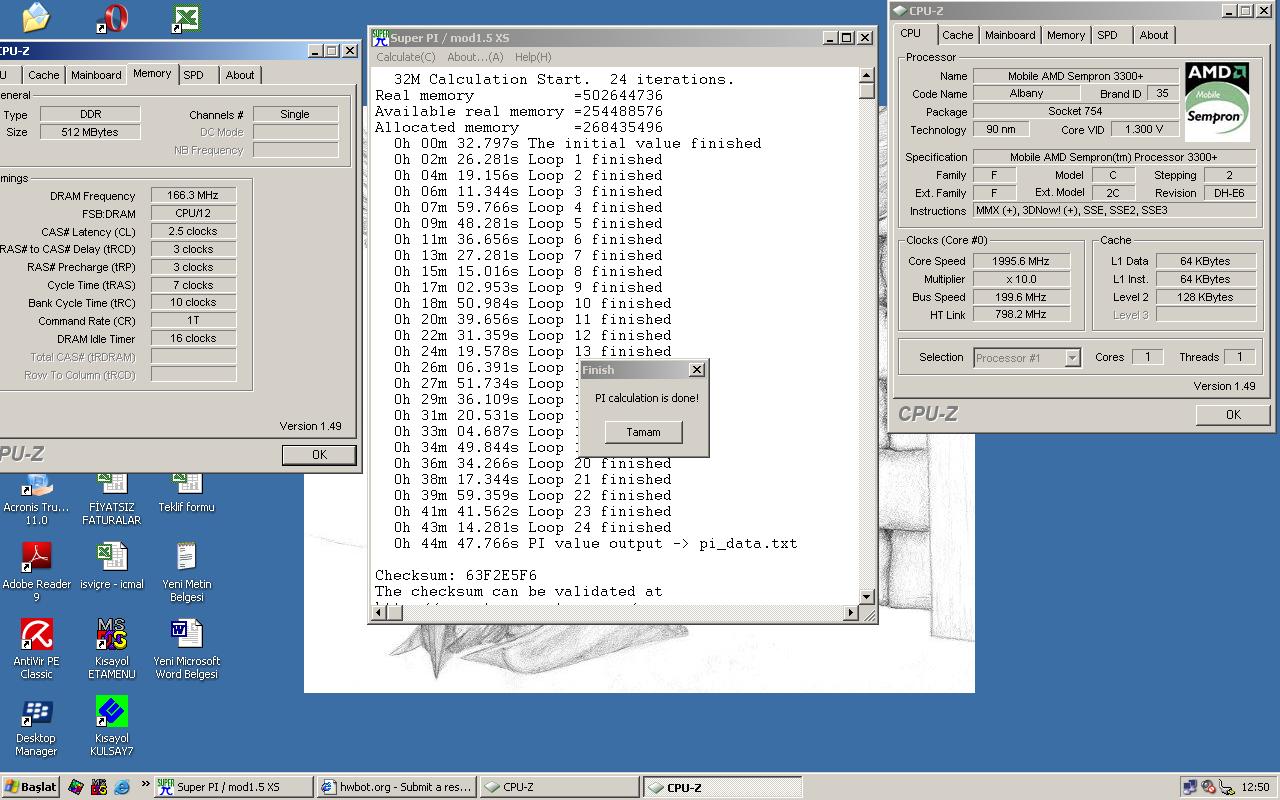The width and height of the screenshot is (1280, 800).
Task: Click first quick launch icon beside Başlat
Action: coord(76,787)
